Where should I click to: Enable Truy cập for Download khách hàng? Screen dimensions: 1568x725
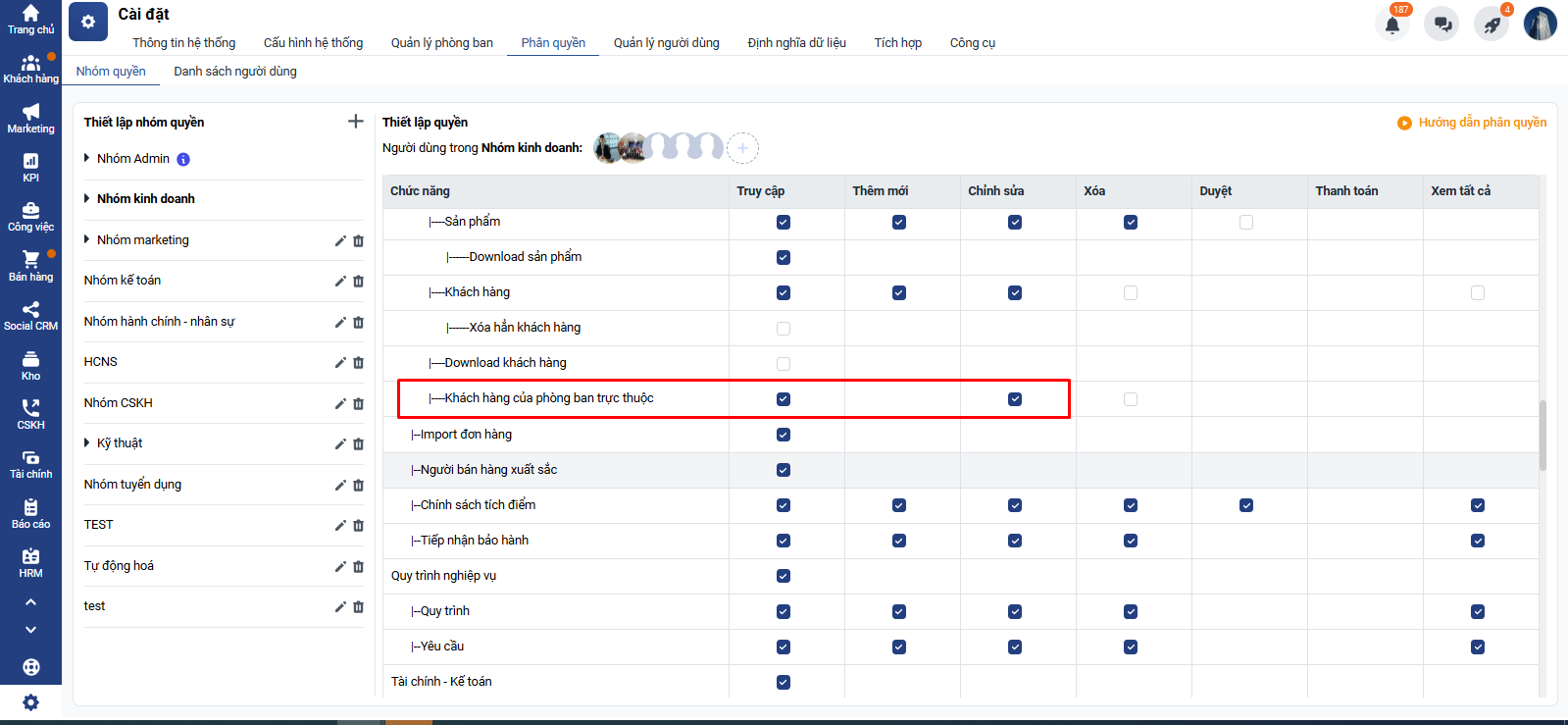[x=784, y=364]
